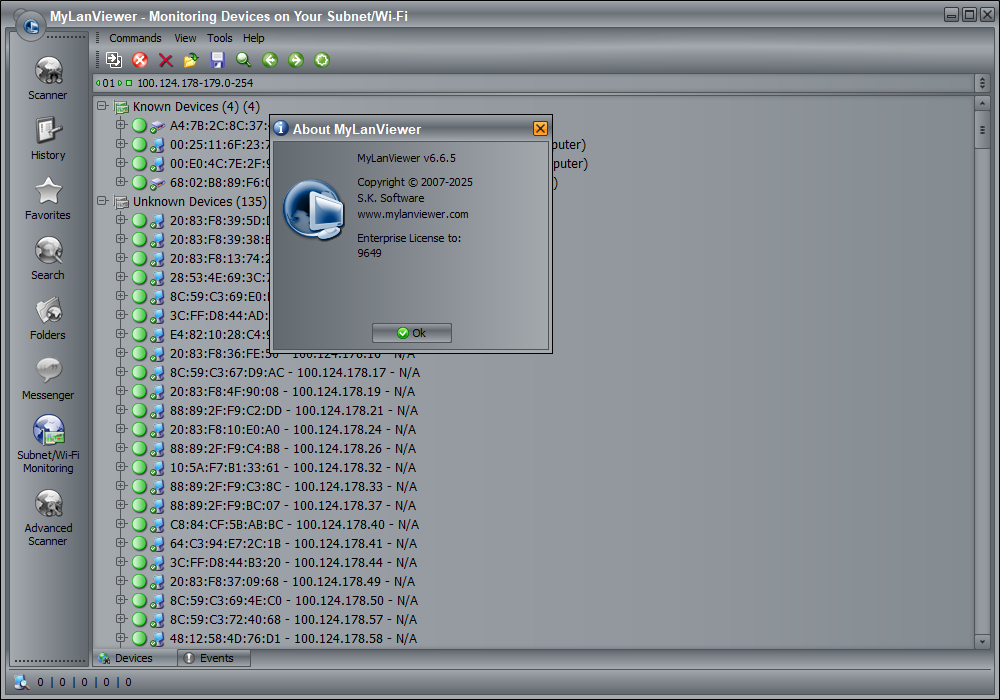The height and width of the screenshot is (700, 1000).
Task: Click the Known Devices group icon
Action: [x=121, y=106]
